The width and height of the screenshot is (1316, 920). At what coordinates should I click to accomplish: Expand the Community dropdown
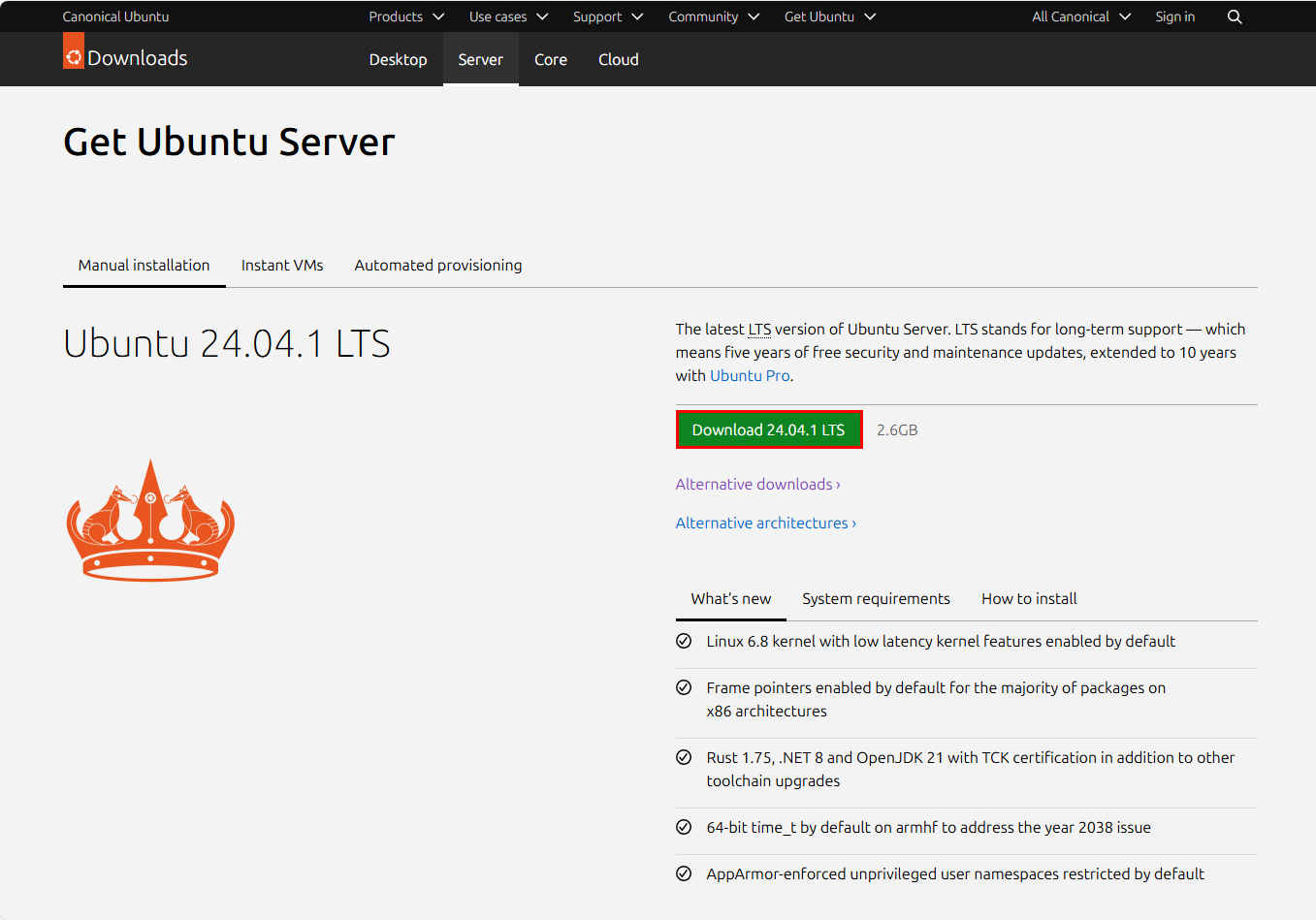click(714, 16)
